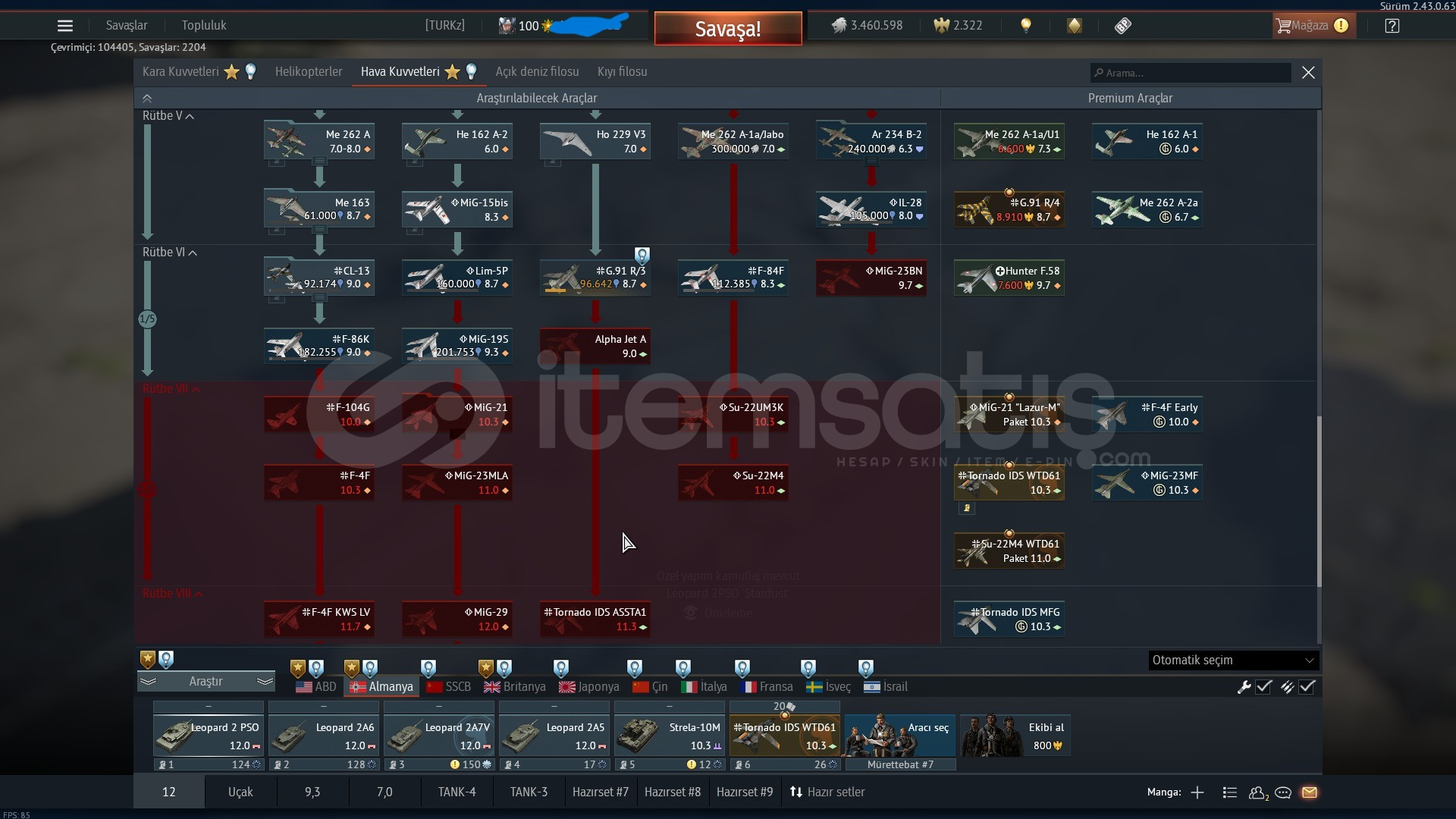Viewport: 1456px width, 819px height.
Task: Open the mail envelope icon
Action: [x=1310, y=792]
